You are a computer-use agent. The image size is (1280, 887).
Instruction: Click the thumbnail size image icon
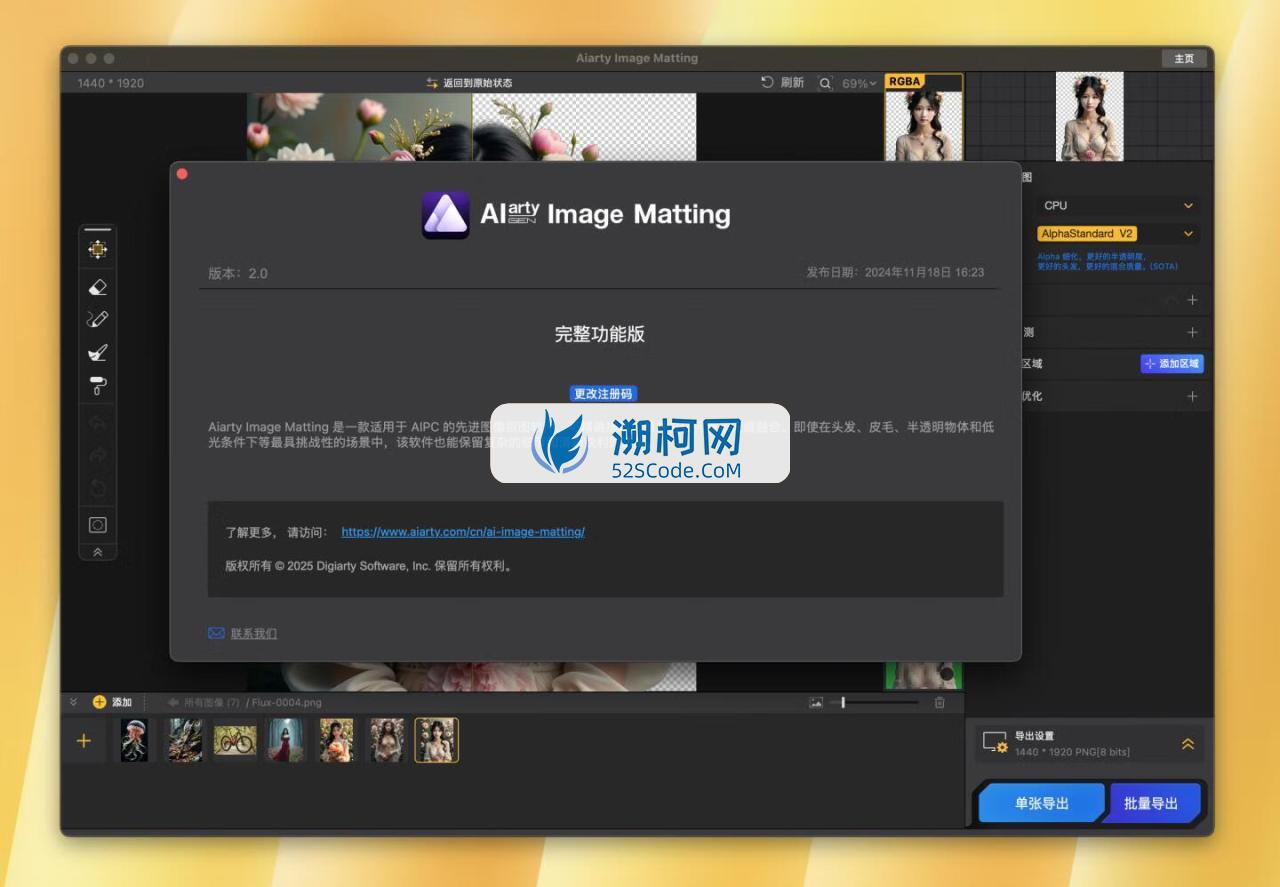point(816,703)
